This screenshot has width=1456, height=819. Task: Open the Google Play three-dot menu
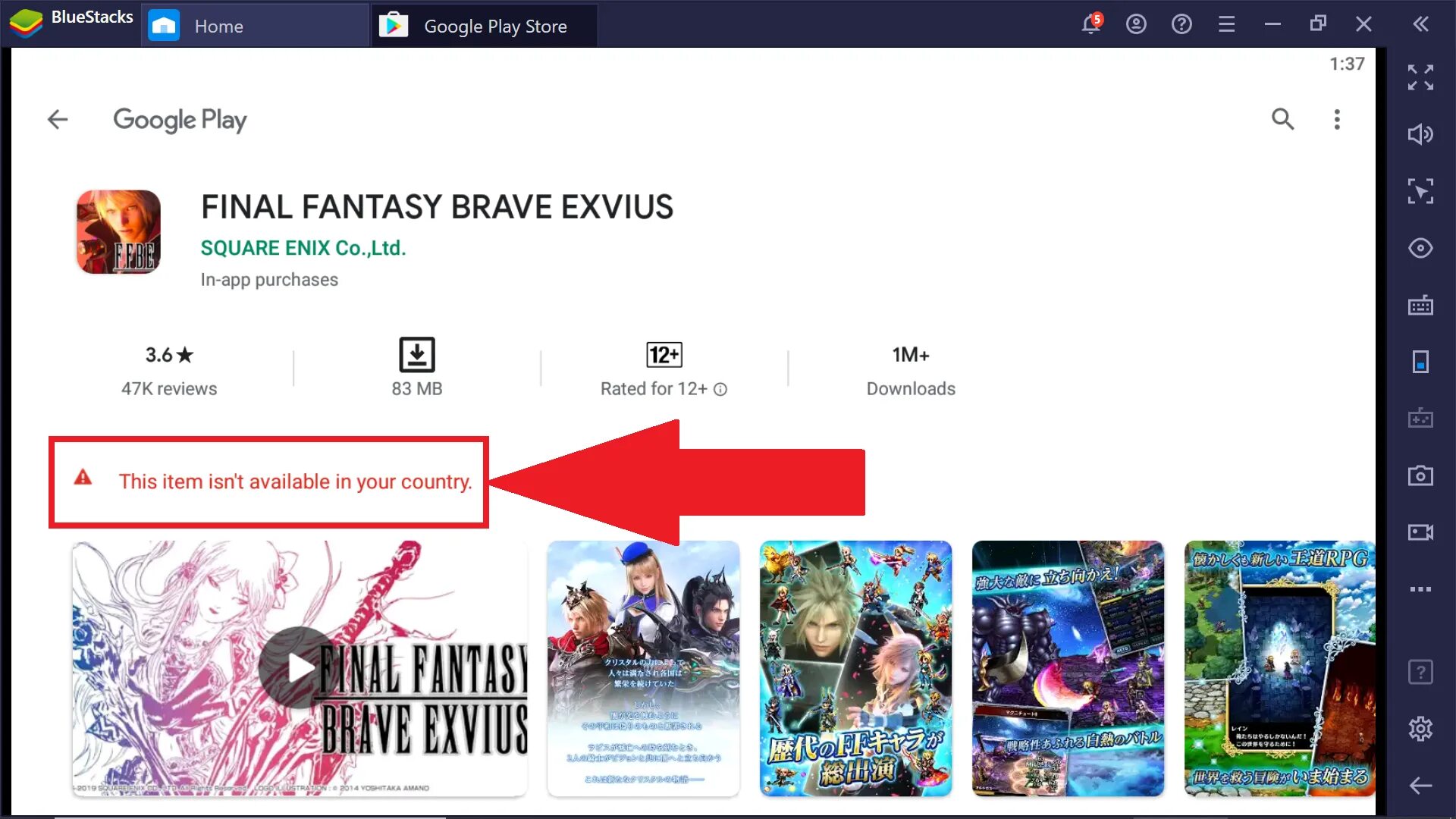coord(1337,119)
